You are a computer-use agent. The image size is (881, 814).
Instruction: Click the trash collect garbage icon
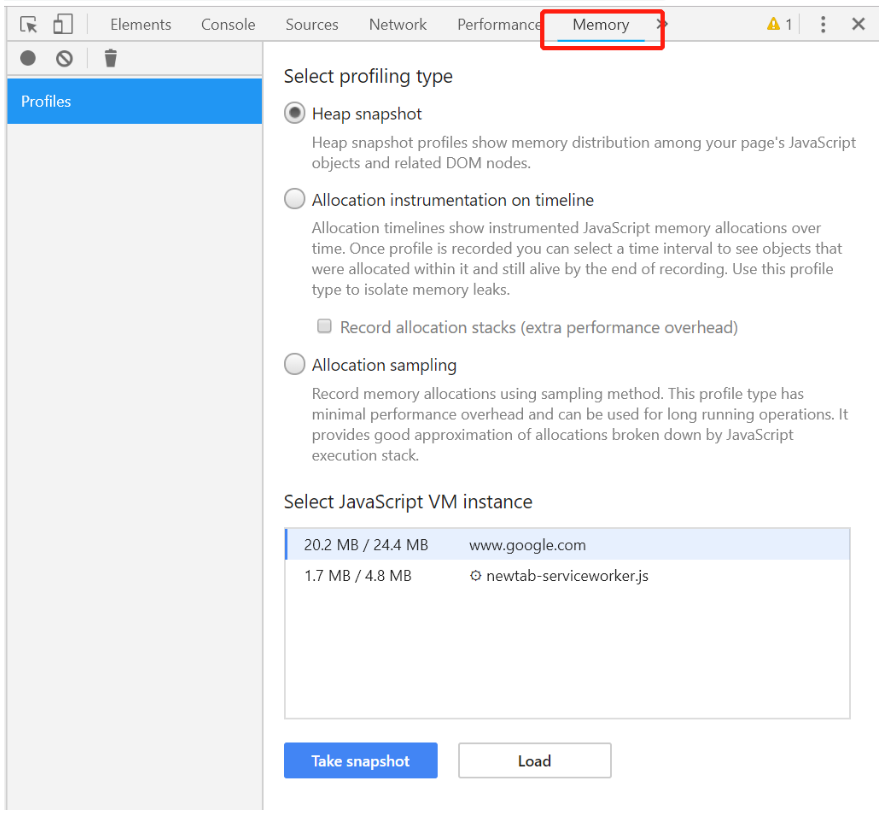[111, 58]
